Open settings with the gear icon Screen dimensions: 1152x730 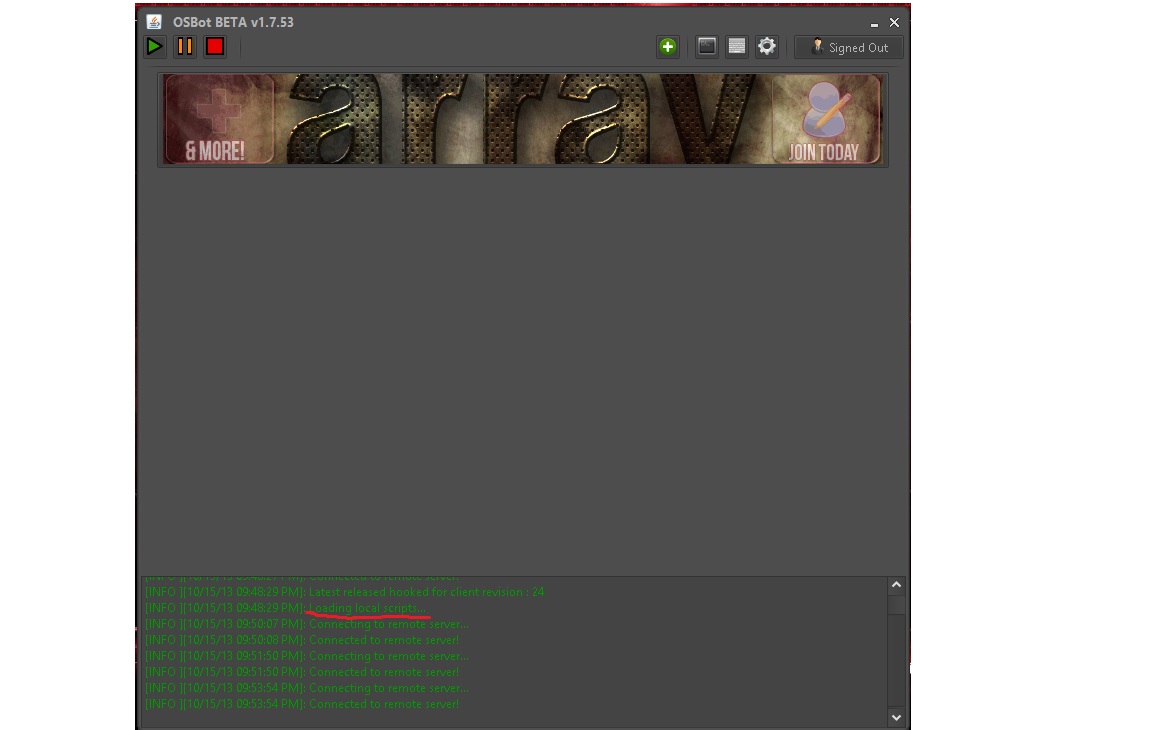pos(767,47)
